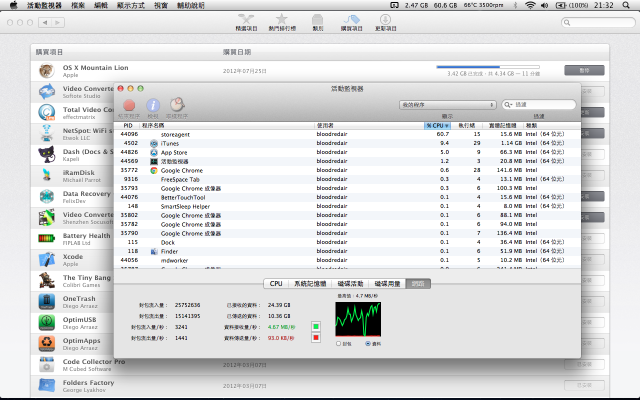Viewport: 640px width, 400px height.
Task: Switch to the 磁碟用量 (Disk Usage) tab
Action: 387,283
